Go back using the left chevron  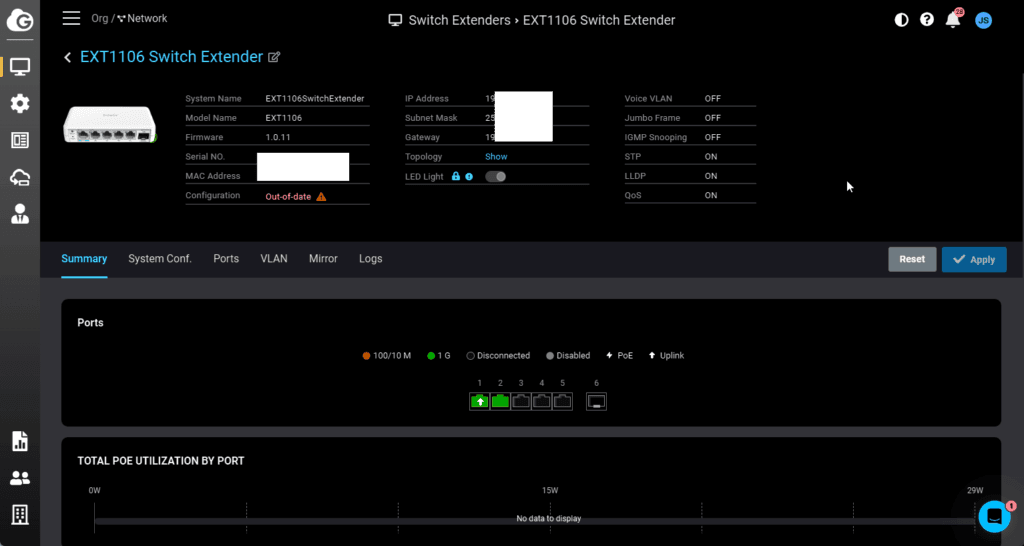(68, 58)
